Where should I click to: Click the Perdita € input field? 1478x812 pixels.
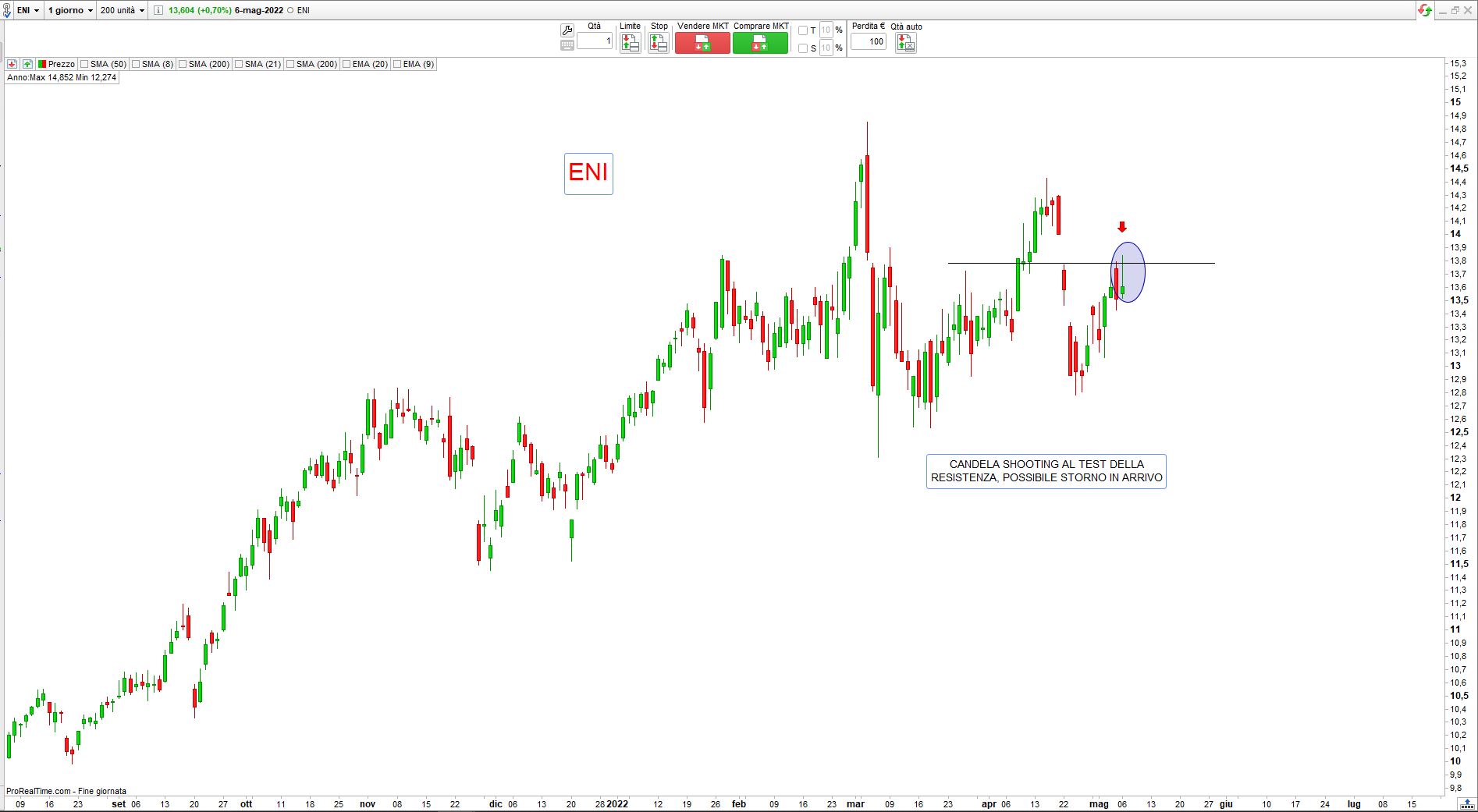(x=868, y=41)
